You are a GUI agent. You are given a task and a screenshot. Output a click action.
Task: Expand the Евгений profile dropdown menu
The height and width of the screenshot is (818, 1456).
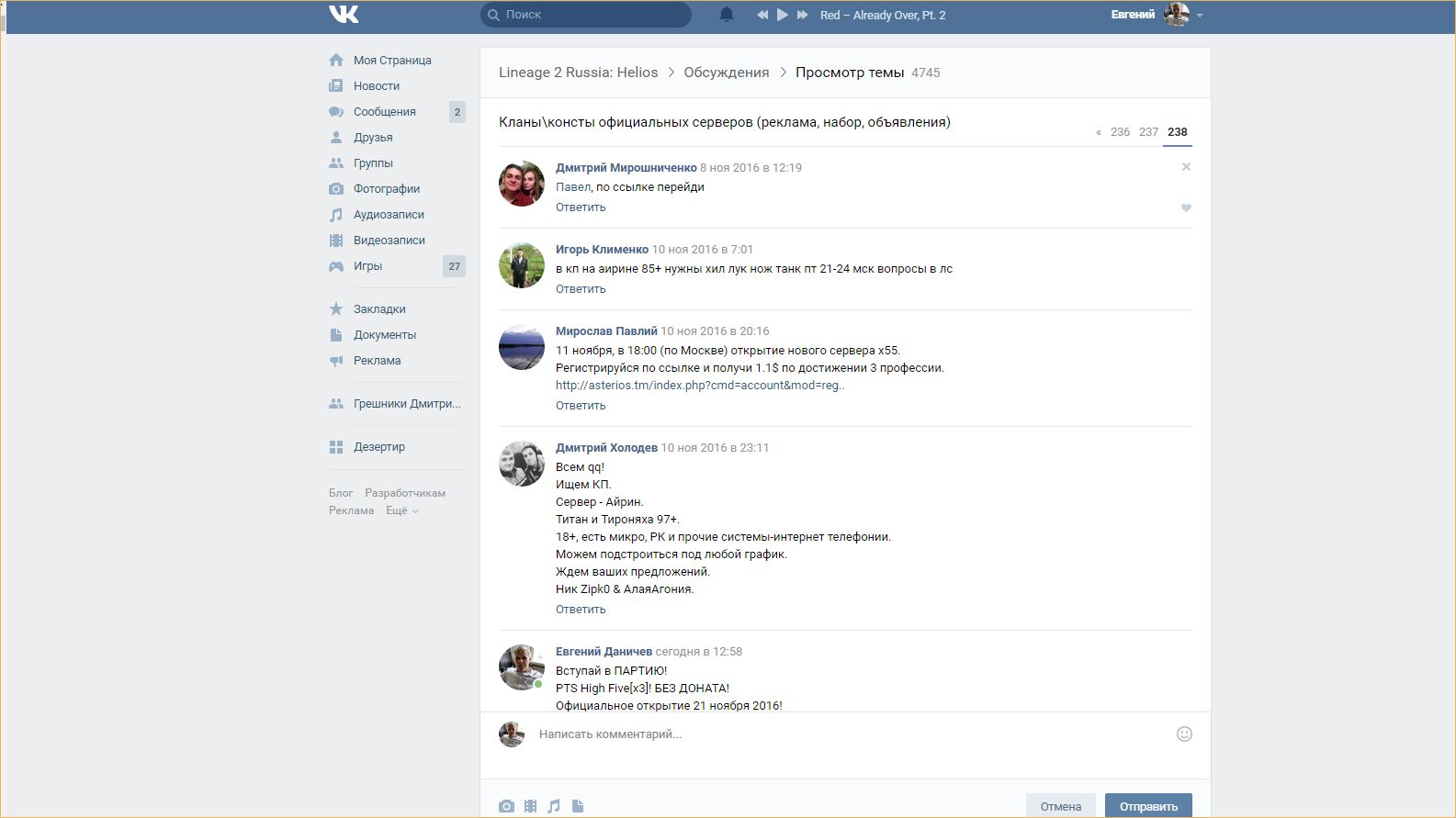click(1199, 16)
